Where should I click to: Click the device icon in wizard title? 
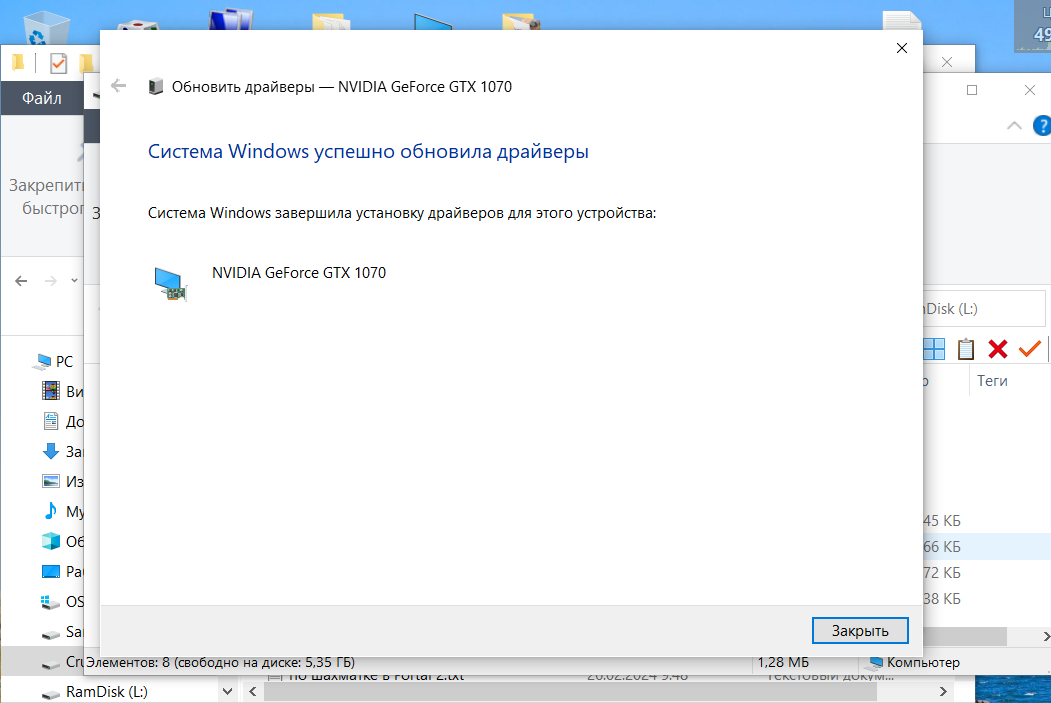click(156, 86)
